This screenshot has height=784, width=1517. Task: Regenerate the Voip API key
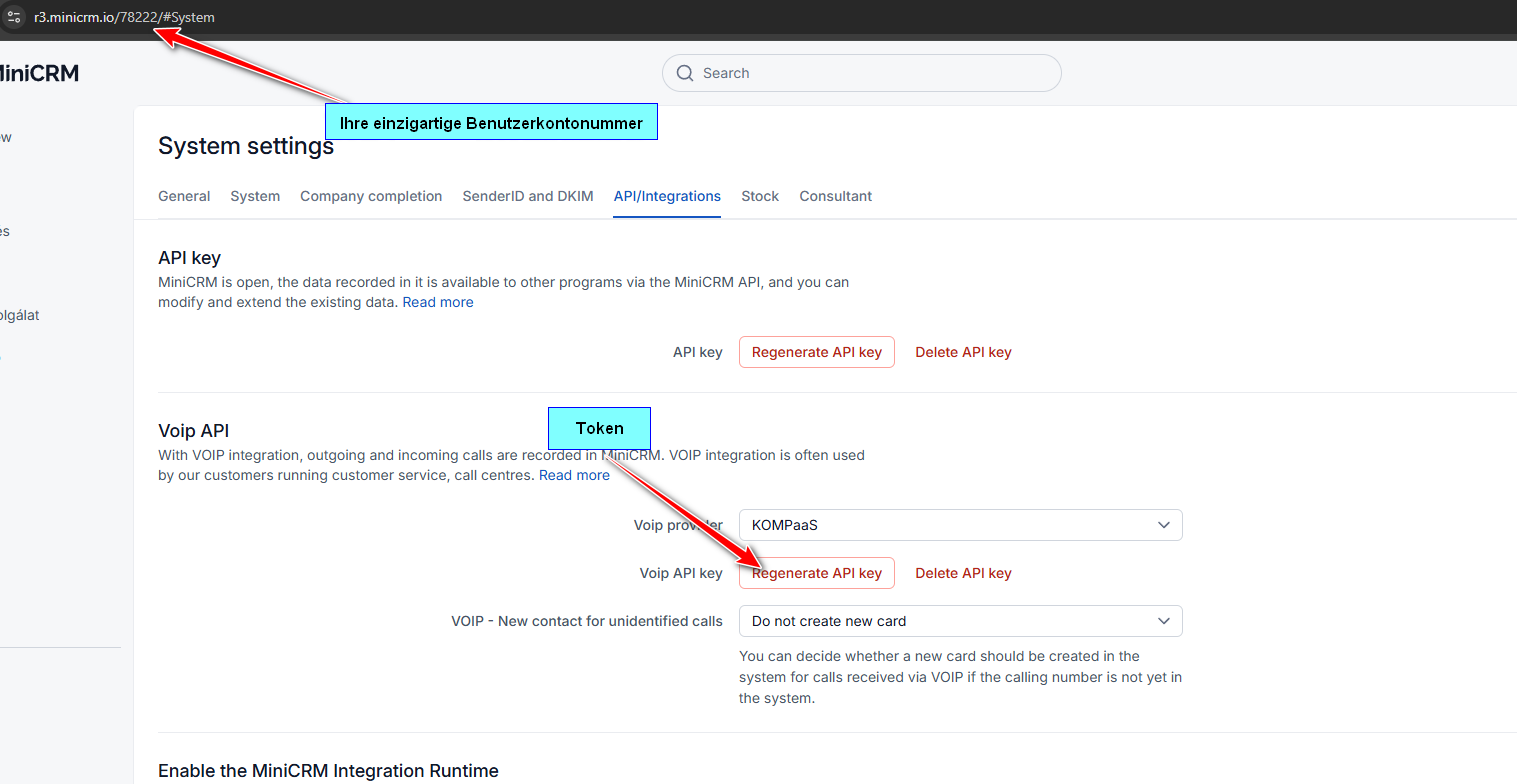point(817,573)
